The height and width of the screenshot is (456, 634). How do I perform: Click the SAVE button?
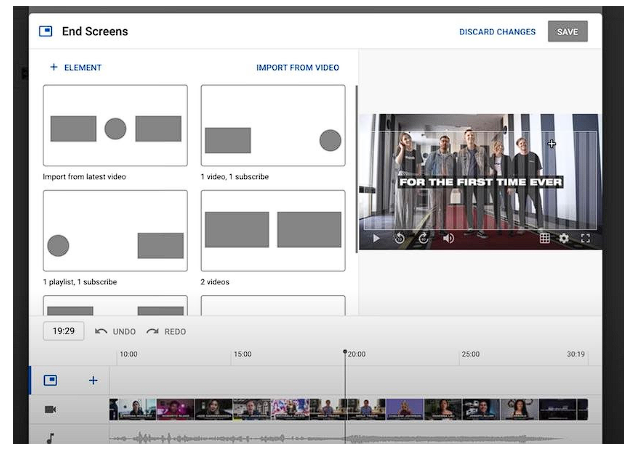(567, 32)
